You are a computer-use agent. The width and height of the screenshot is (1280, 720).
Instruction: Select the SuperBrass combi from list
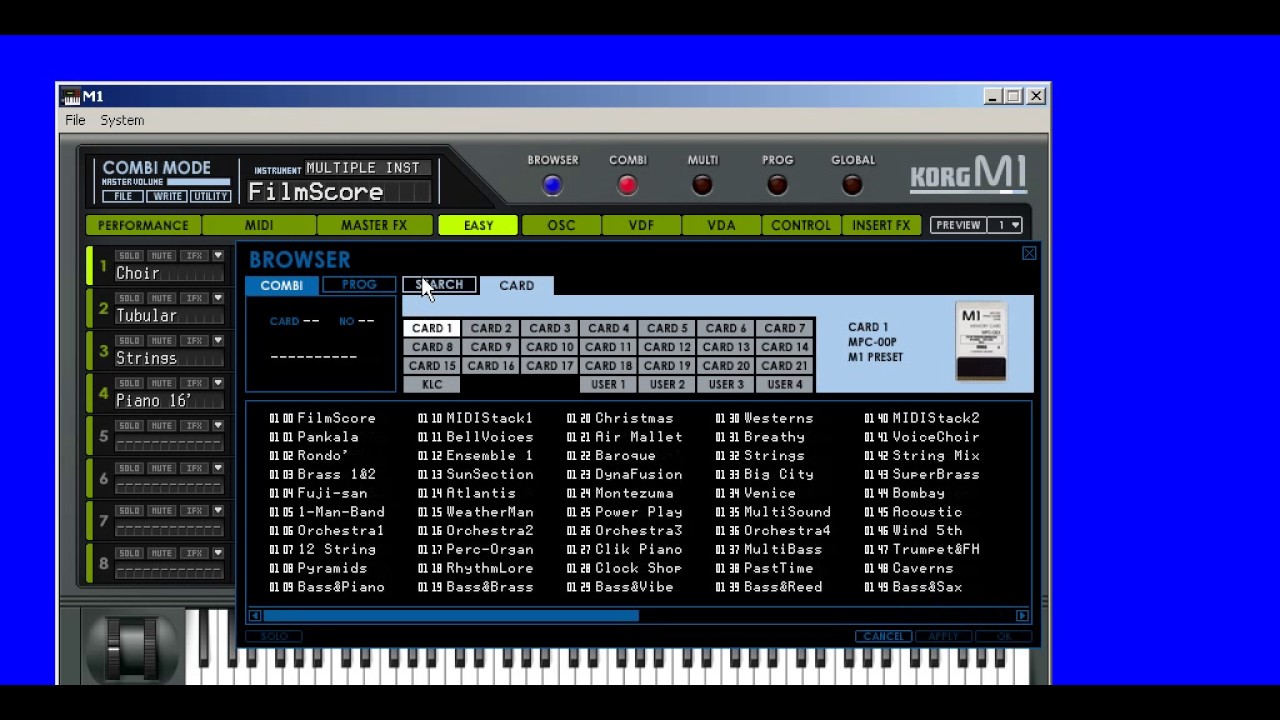[x=921, y=474]
